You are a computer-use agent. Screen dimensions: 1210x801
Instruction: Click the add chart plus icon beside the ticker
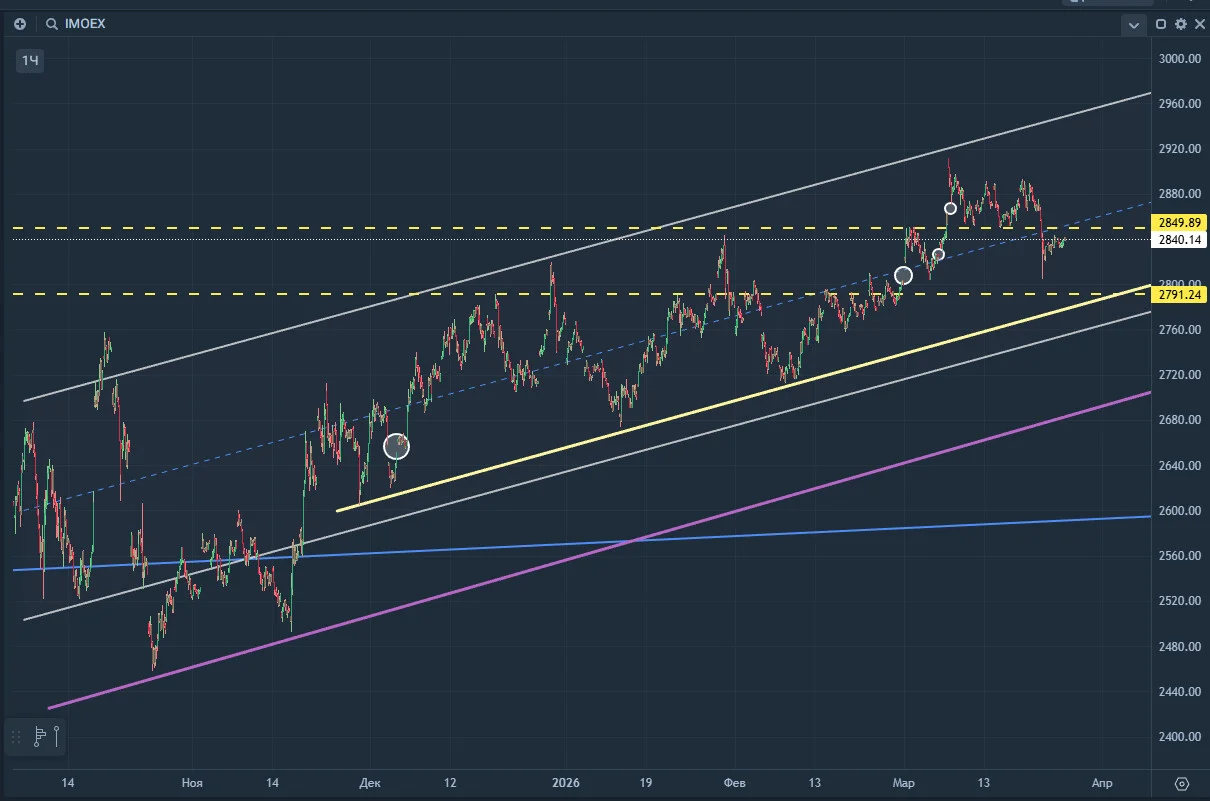pos(20,24)
